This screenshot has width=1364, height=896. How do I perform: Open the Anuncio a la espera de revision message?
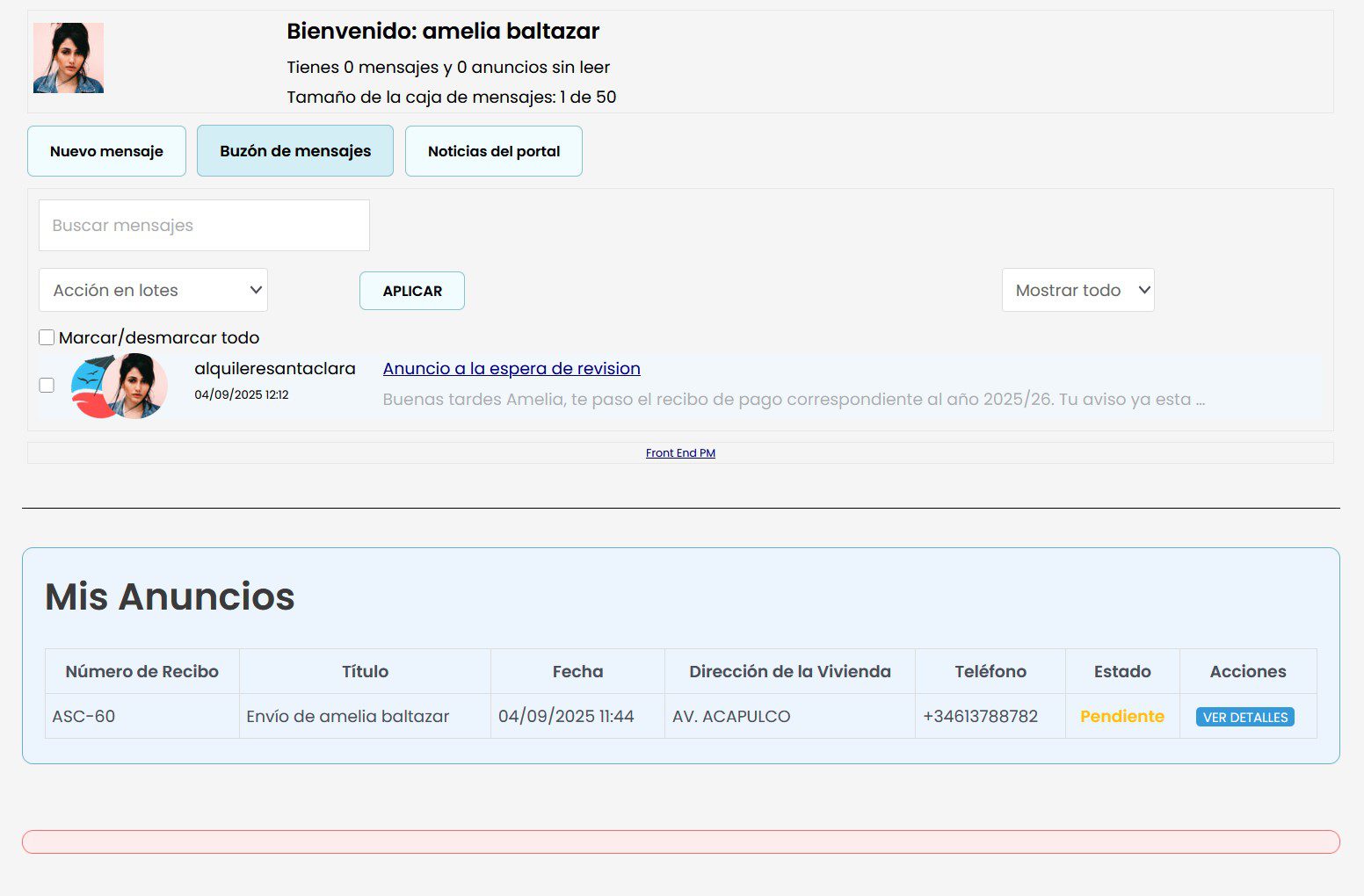click(511, 369)
